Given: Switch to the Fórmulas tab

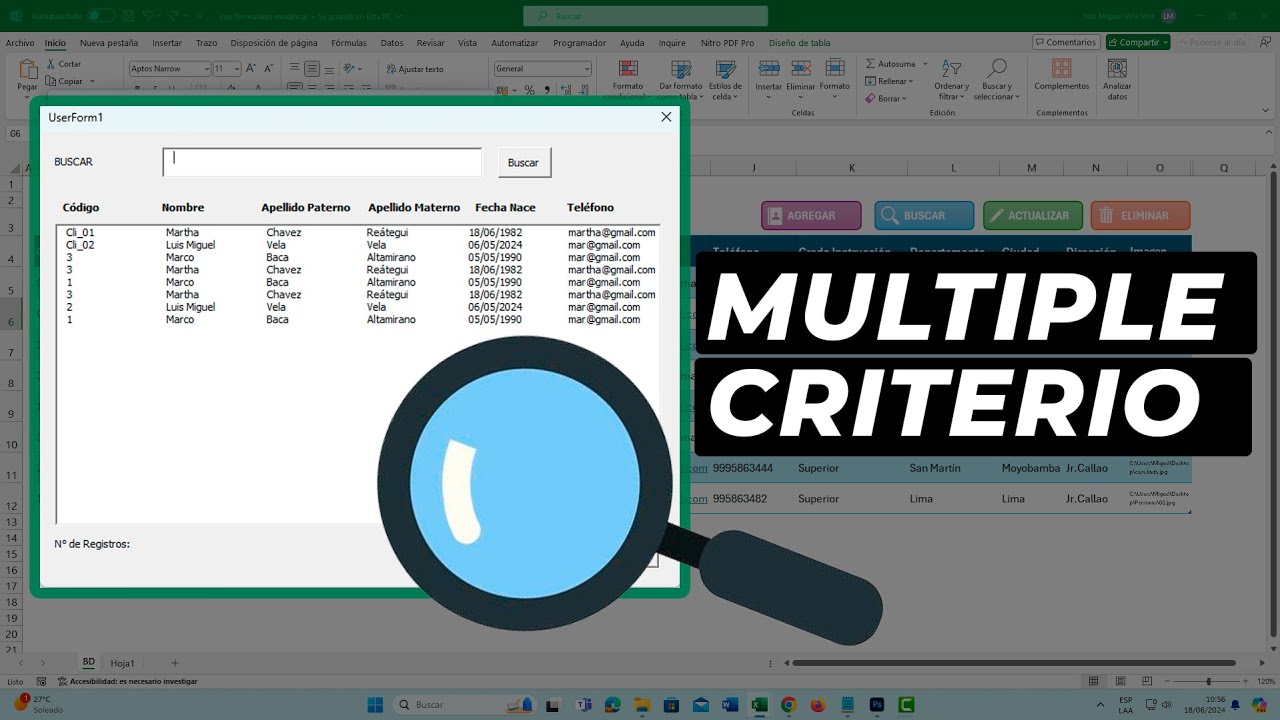Looking at the screenshot, I should tap(349, 43).
